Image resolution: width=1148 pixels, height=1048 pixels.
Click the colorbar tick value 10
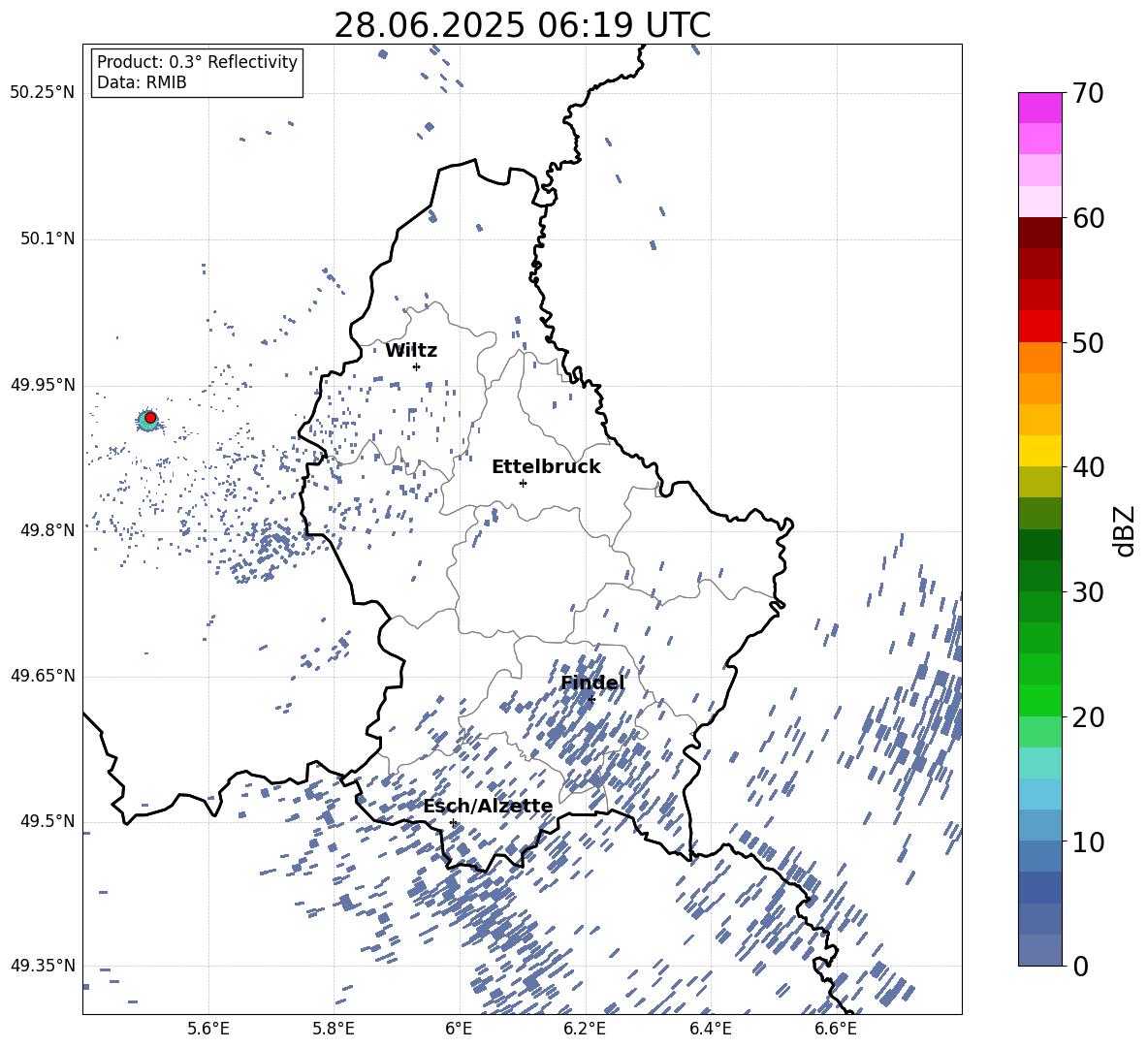coord(1088,842)
